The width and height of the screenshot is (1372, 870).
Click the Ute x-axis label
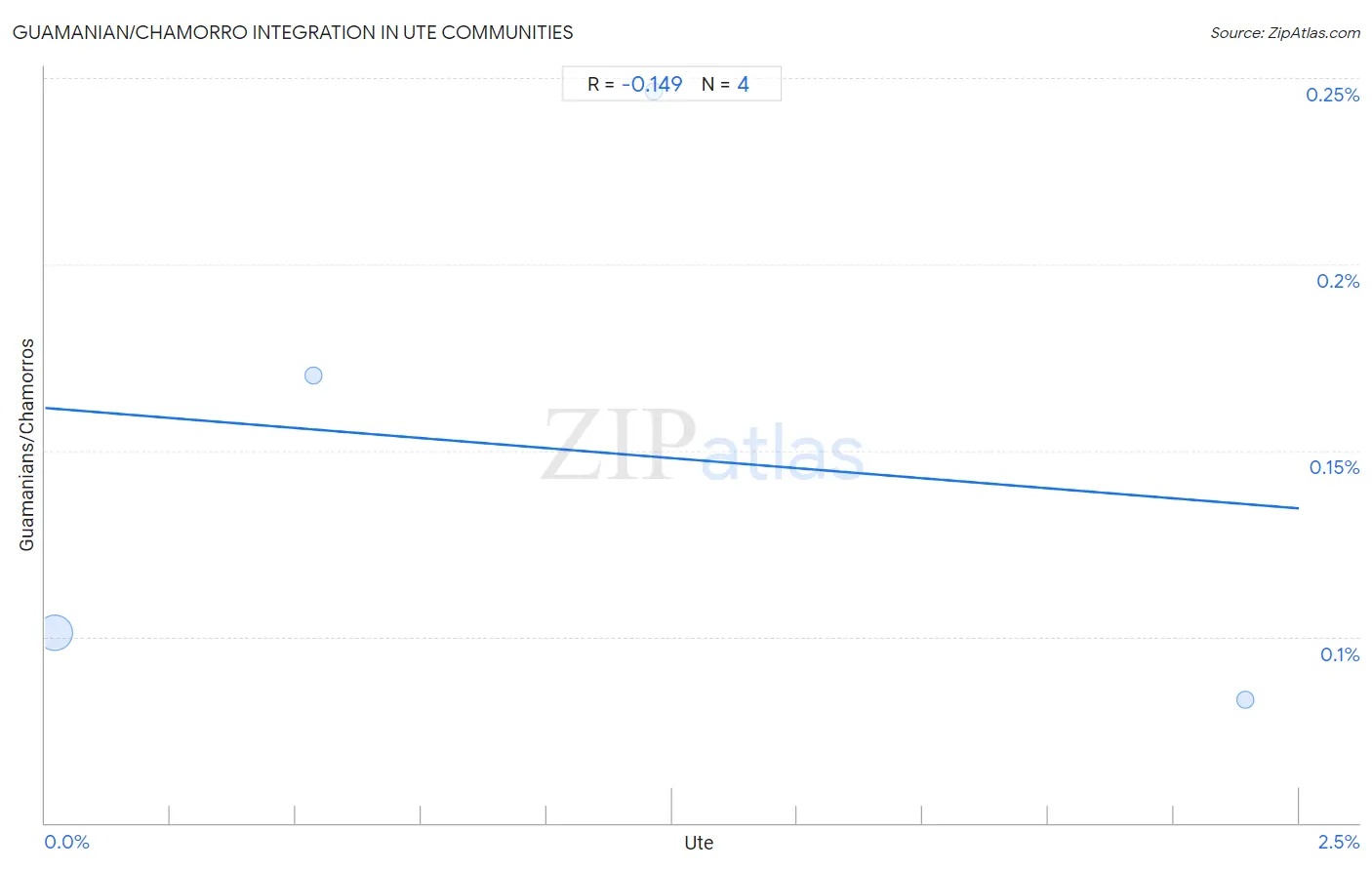(699, 843)
